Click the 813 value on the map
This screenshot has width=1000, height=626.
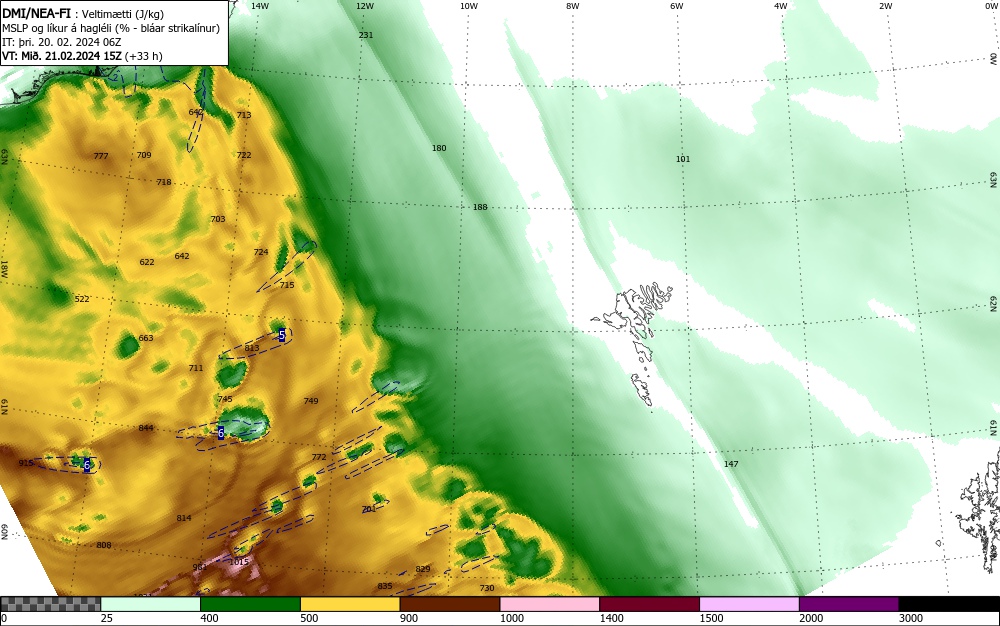click(252, 348)
